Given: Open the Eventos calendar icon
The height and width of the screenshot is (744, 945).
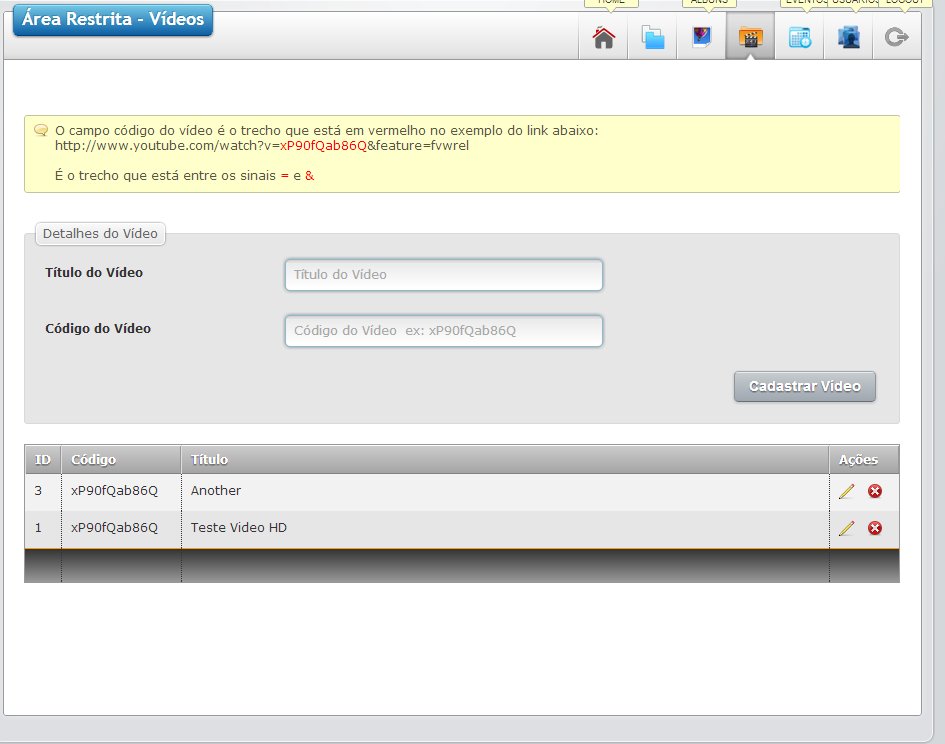Looking at the screenshot, I should click(800, 37).
